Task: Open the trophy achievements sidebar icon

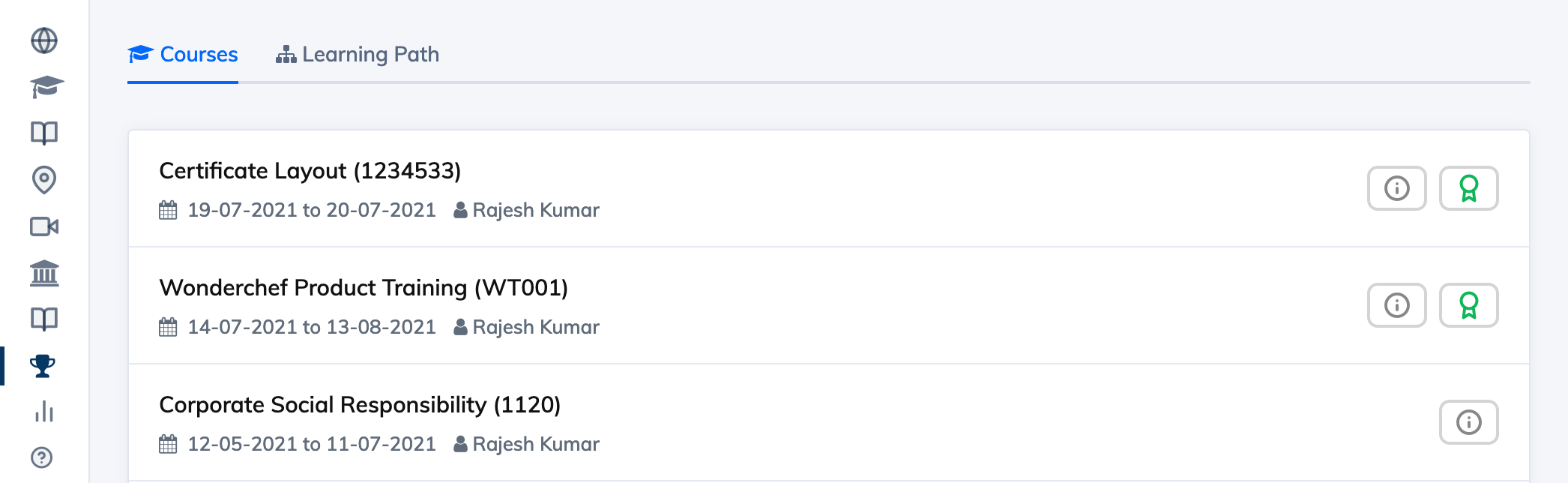Action: (x=43, y=366)
